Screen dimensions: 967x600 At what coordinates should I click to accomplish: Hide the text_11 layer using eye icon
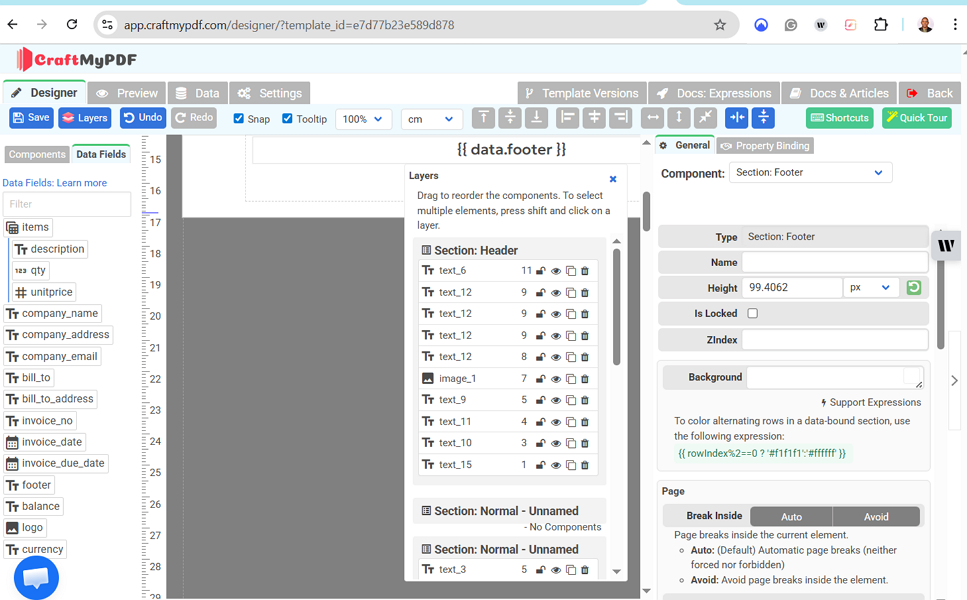click(556, 422)
